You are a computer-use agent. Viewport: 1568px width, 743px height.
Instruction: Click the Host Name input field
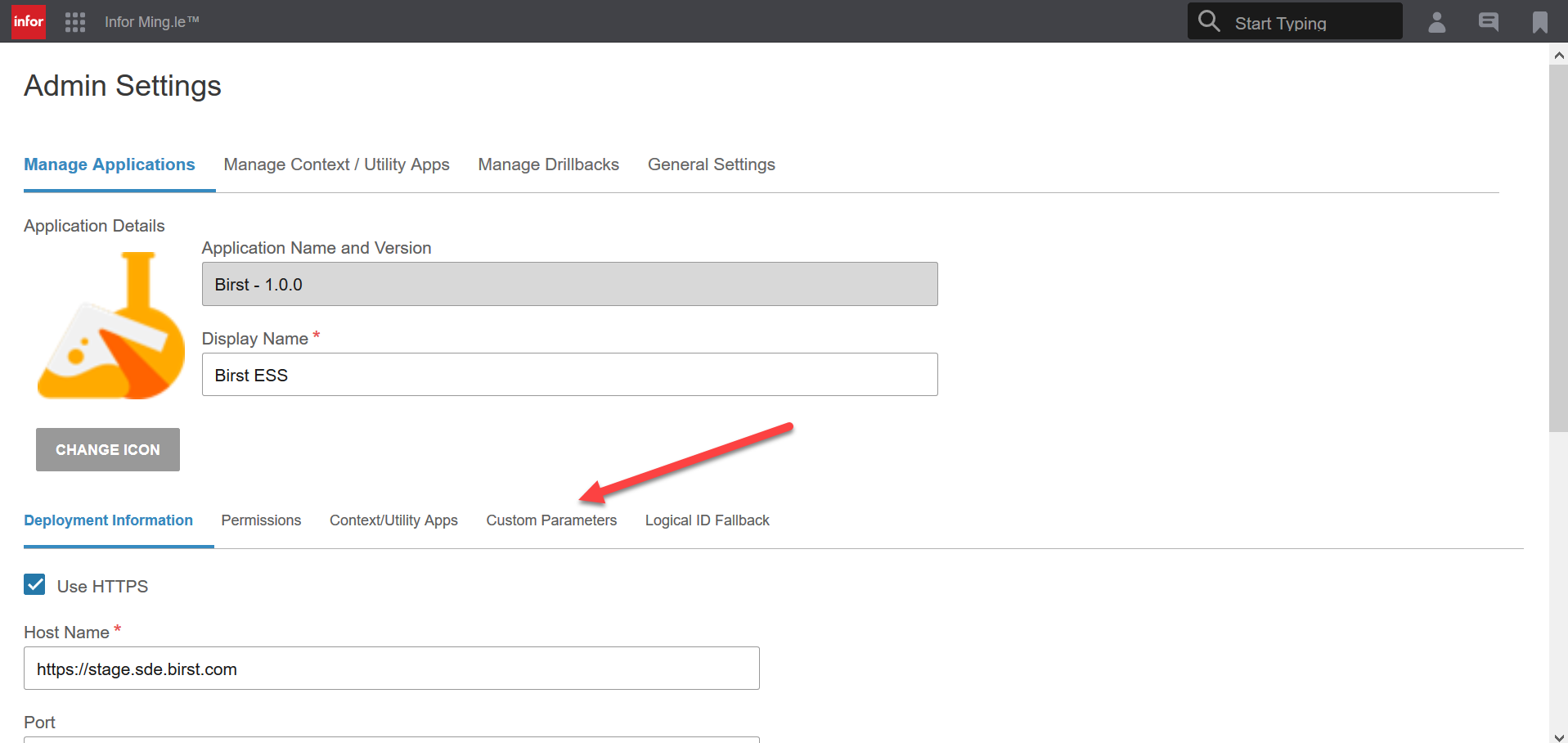click(392, 669)
